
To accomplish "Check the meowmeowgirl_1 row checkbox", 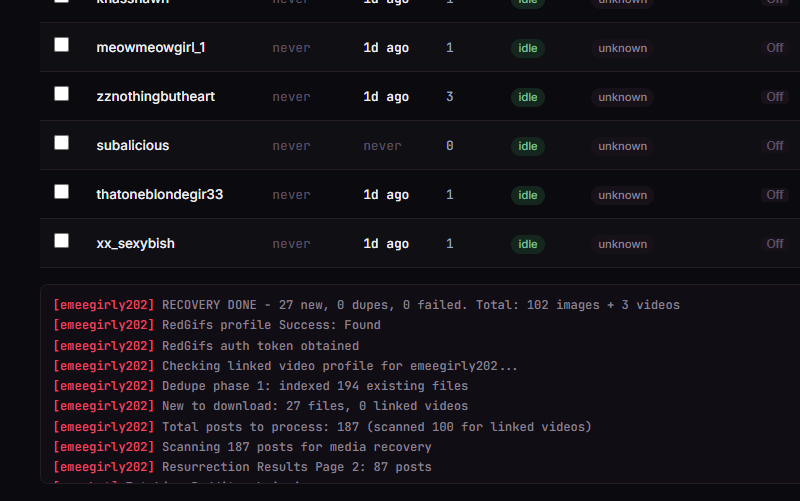I will coord(61,45).
